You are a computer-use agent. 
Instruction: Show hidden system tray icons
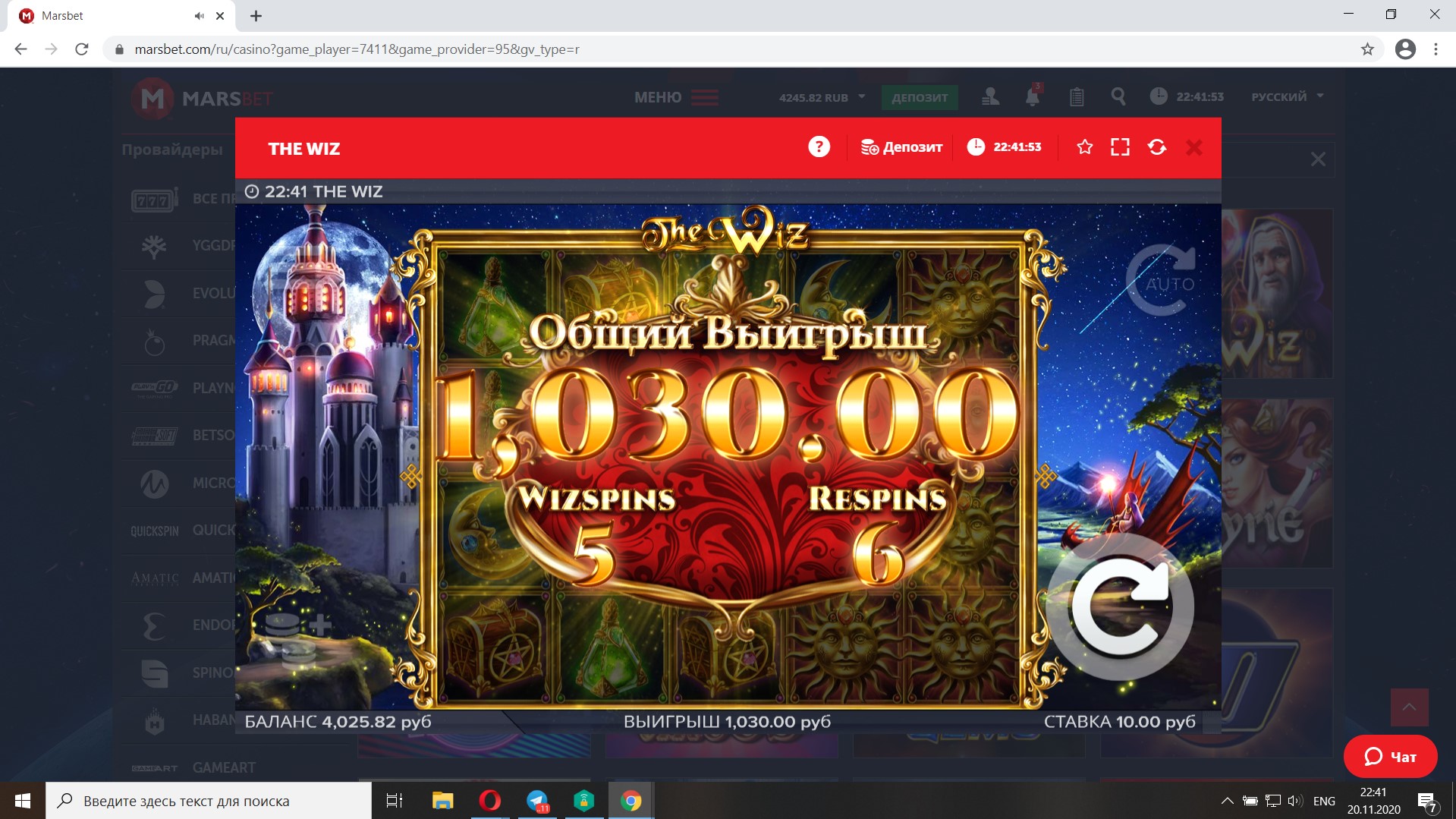click(x=1227, y=801)
